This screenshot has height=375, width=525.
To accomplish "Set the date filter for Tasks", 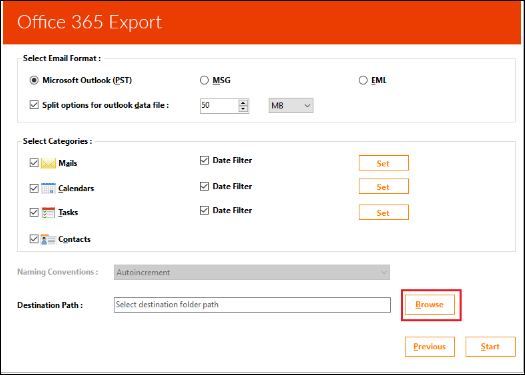I will tap(384, 212).
